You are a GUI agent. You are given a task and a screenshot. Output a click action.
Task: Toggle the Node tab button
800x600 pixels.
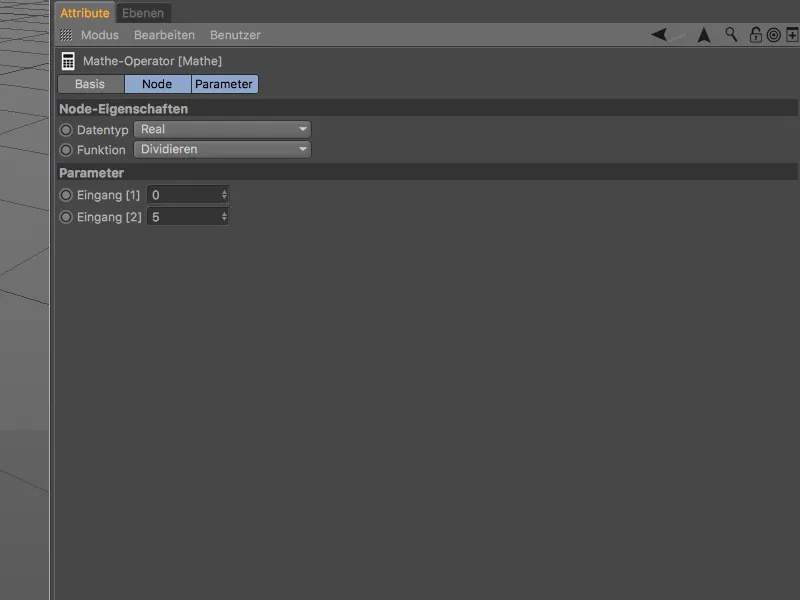[157, 84]
